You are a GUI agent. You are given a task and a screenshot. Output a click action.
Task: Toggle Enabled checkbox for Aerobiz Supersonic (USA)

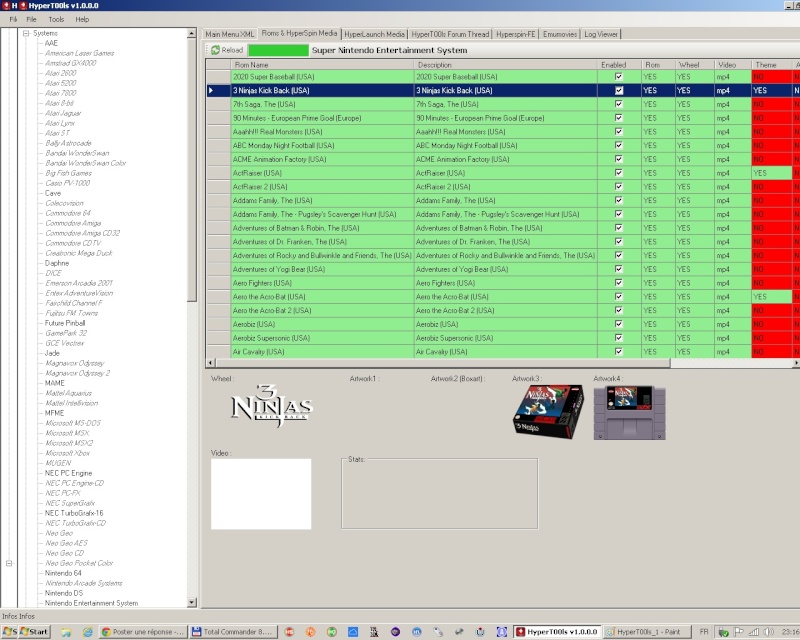tap(619, 338)
